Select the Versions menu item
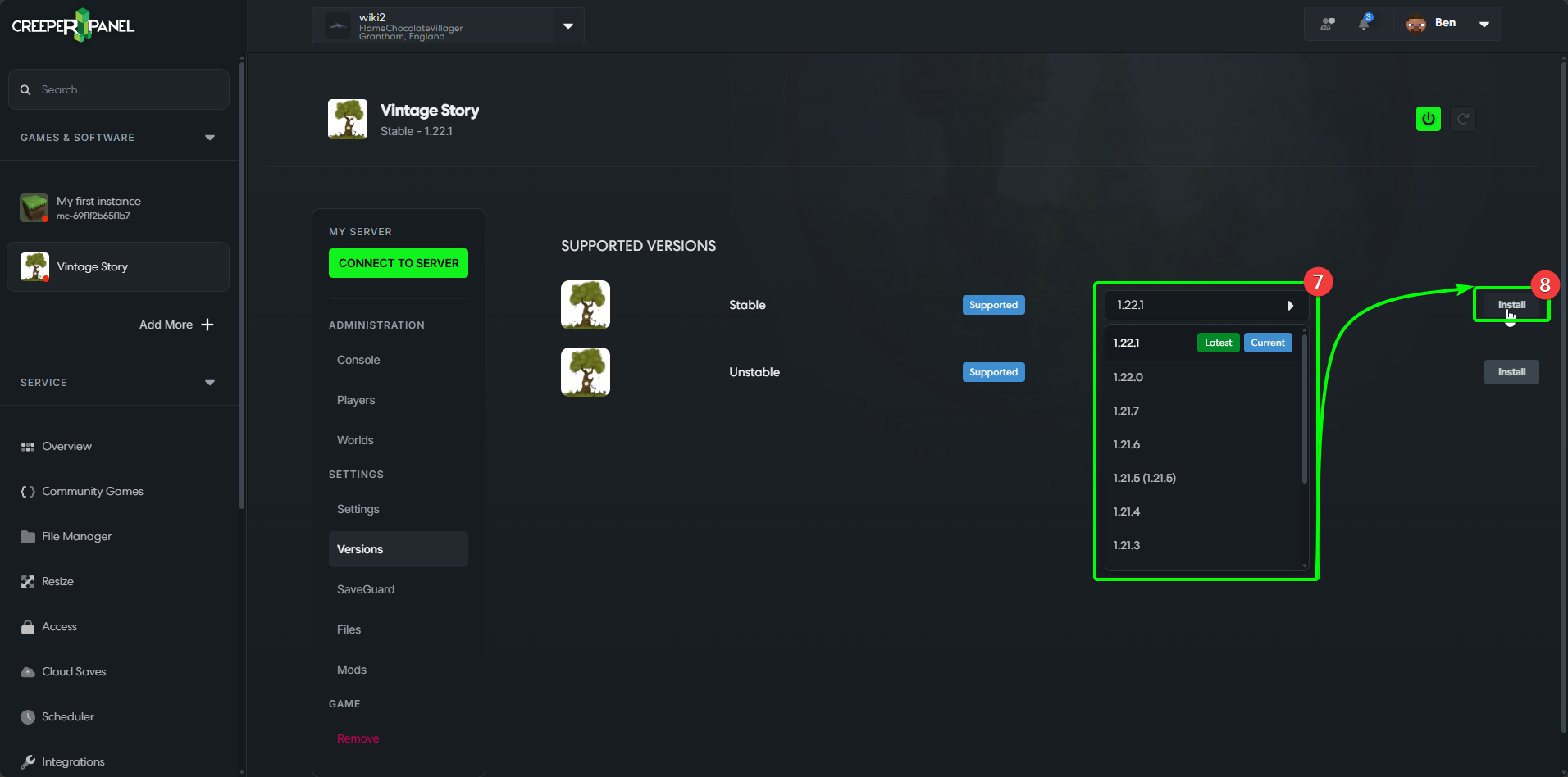 pyautogui.click(x=399, y=549)
